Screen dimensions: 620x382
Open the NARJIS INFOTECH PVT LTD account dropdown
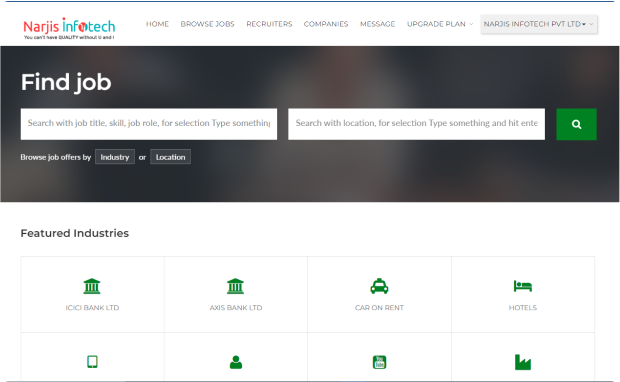[x=539, y=24]
